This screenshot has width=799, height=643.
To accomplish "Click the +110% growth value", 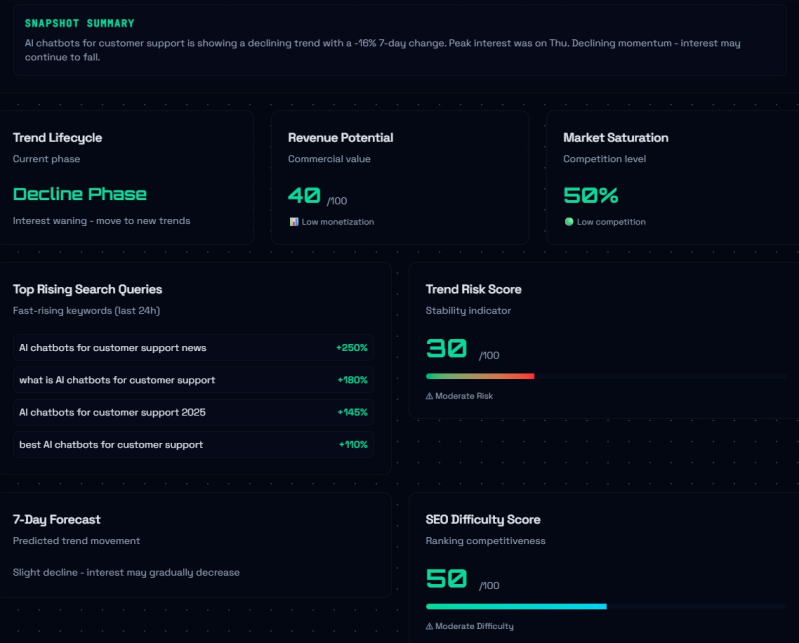I will point(353,444).
